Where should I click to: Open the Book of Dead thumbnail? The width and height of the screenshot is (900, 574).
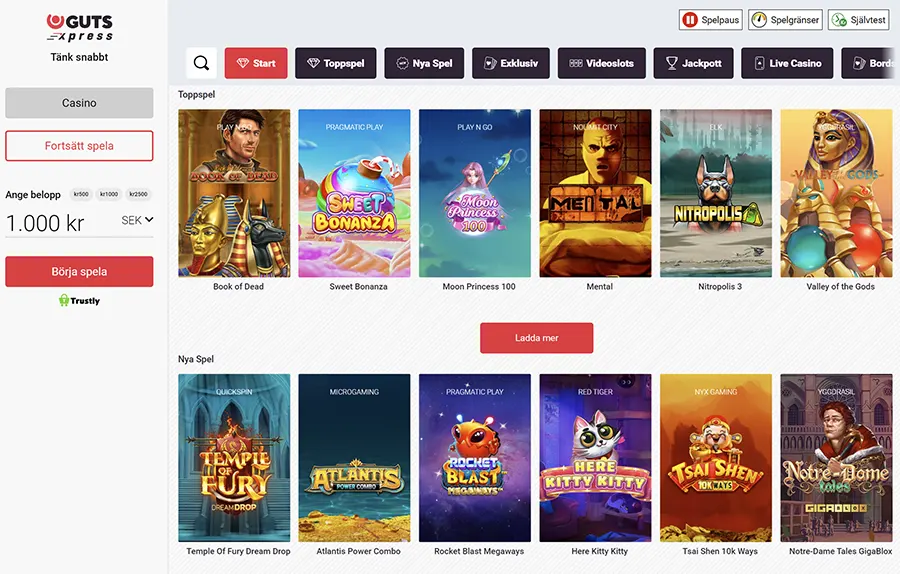pyautogui.click(x=234, y=193)
